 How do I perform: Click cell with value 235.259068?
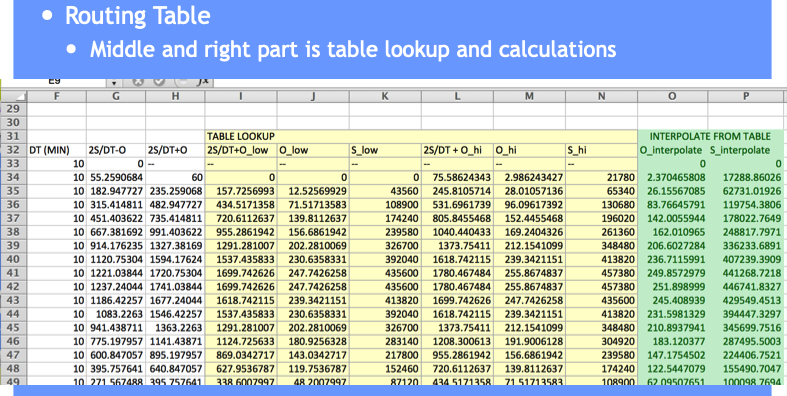click(175, 191)
